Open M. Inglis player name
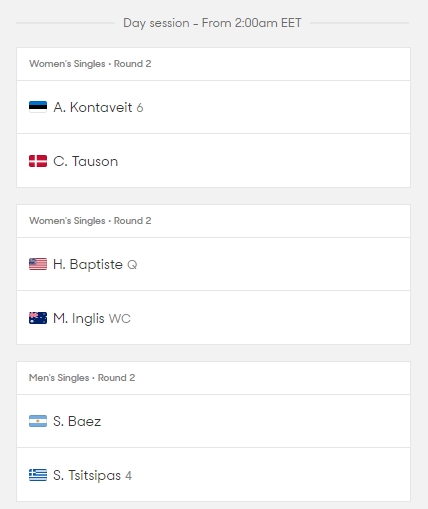Screen dimensions: 428x509 coord(79,318)
